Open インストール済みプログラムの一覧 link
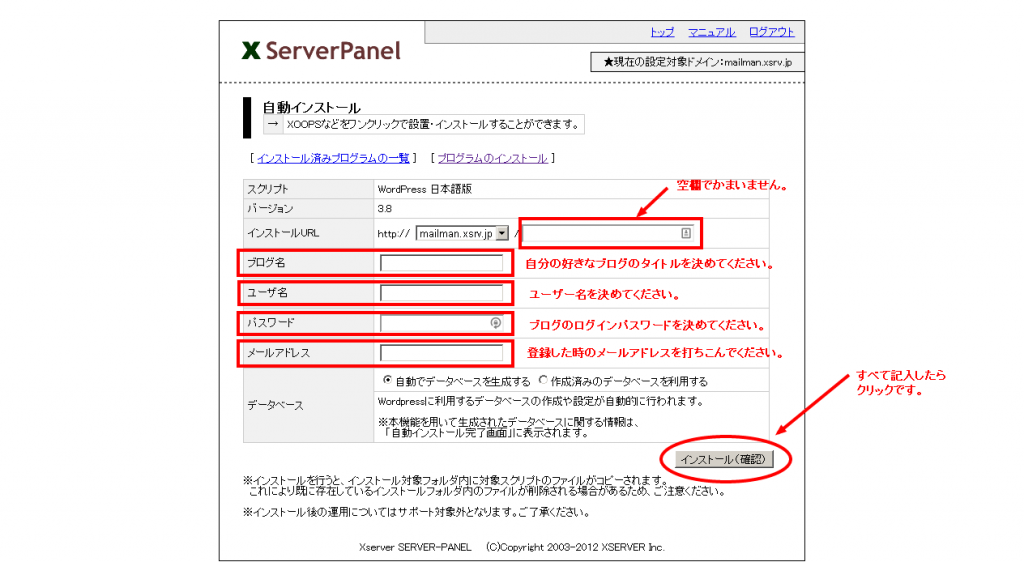 333,159
